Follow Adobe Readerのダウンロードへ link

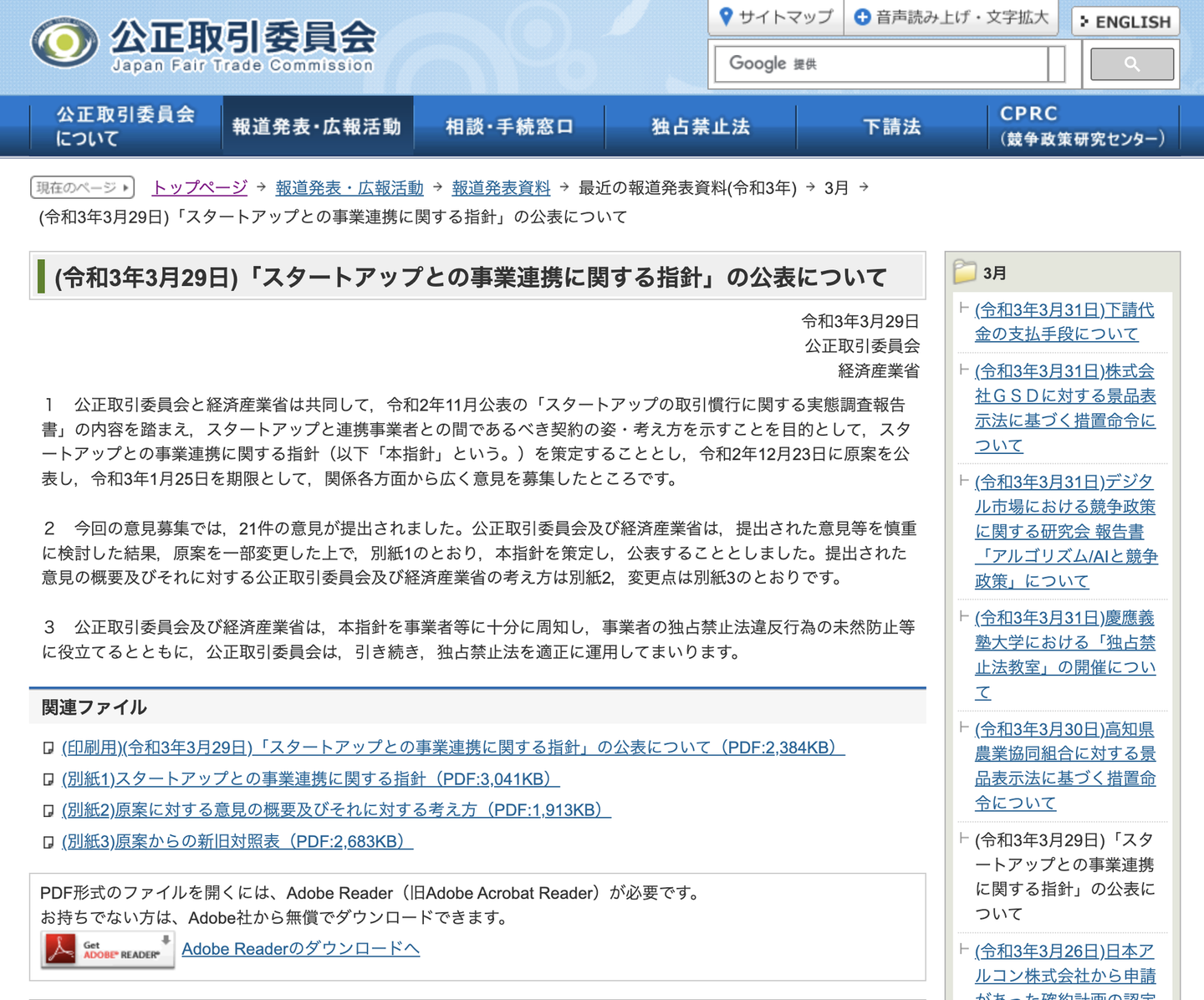[301, 949]
